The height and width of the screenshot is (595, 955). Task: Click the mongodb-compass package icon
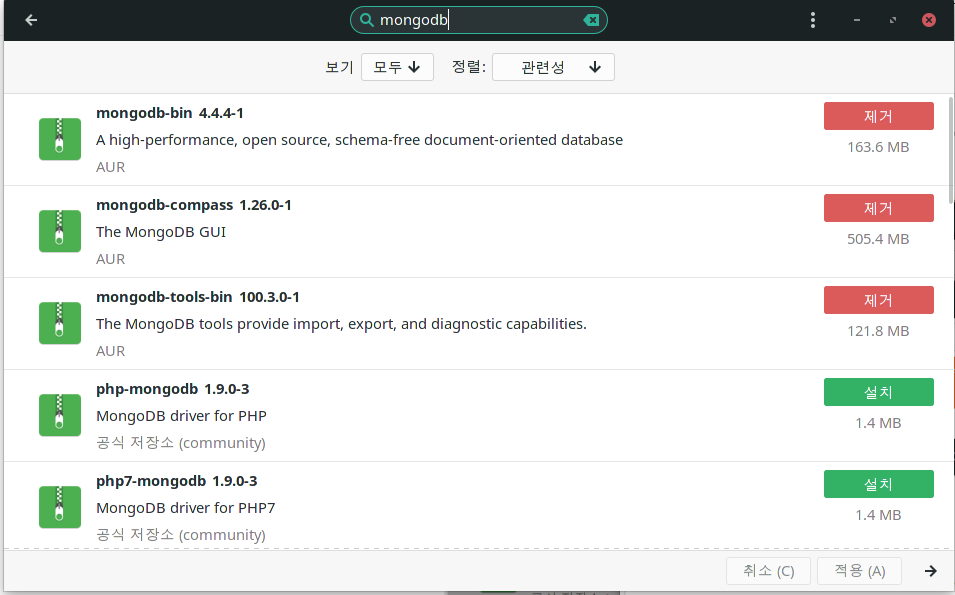(60, 231)
